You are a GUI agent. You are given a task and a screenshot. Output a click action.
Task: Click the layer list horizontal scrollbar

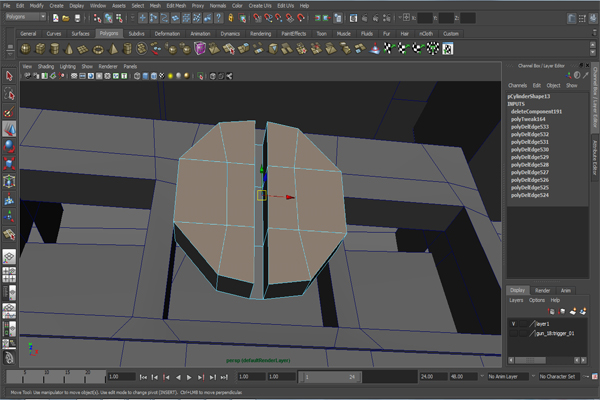coord(530,360)
